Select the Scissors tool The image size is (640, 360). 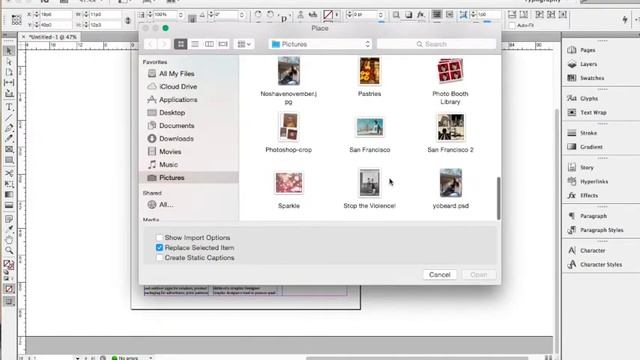click(x=9, y=173)
